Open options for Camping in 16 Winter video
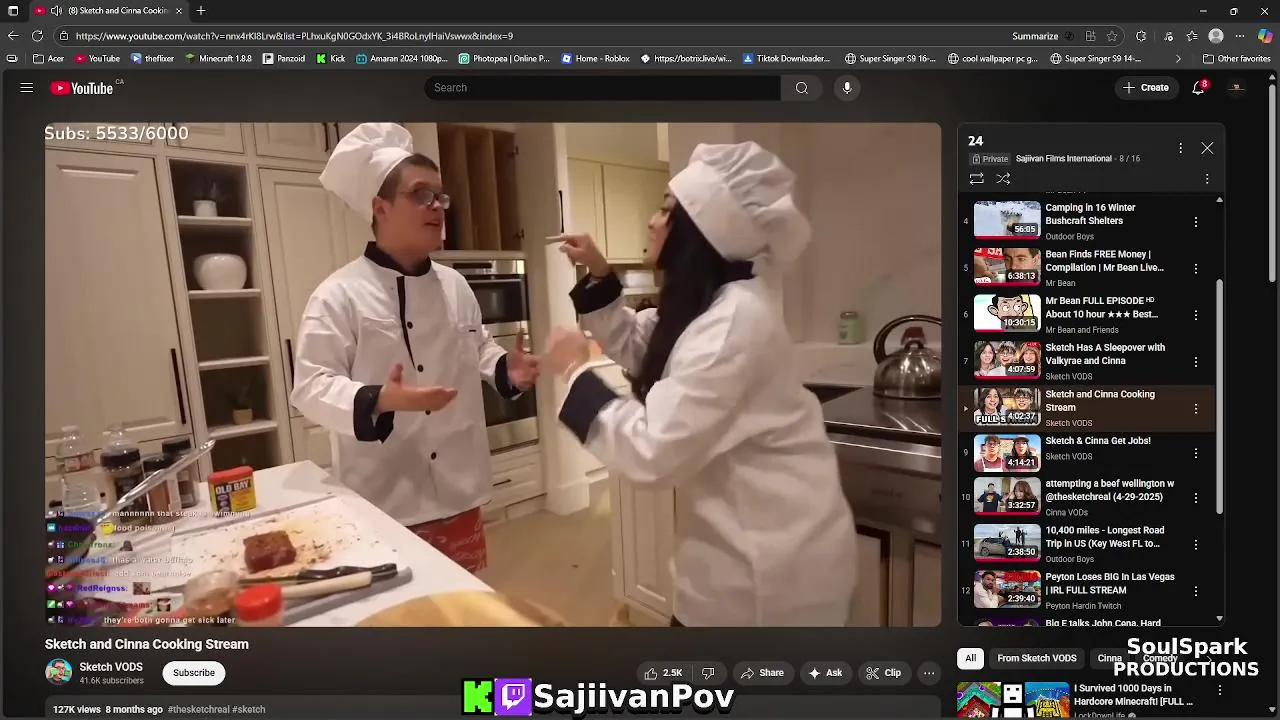This screenshot has width=1280, height=720. [x=1195, y=222]
